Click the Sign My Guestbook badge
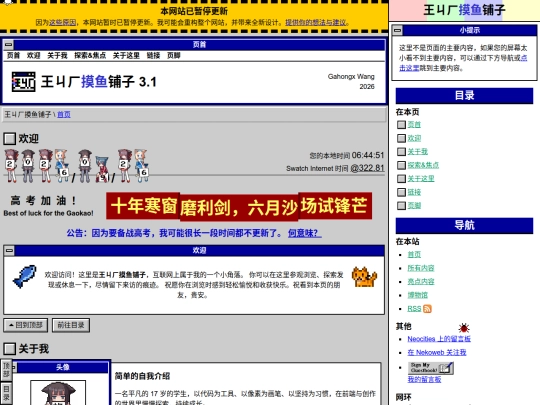The image size is (540, 405). pos(430,368)
